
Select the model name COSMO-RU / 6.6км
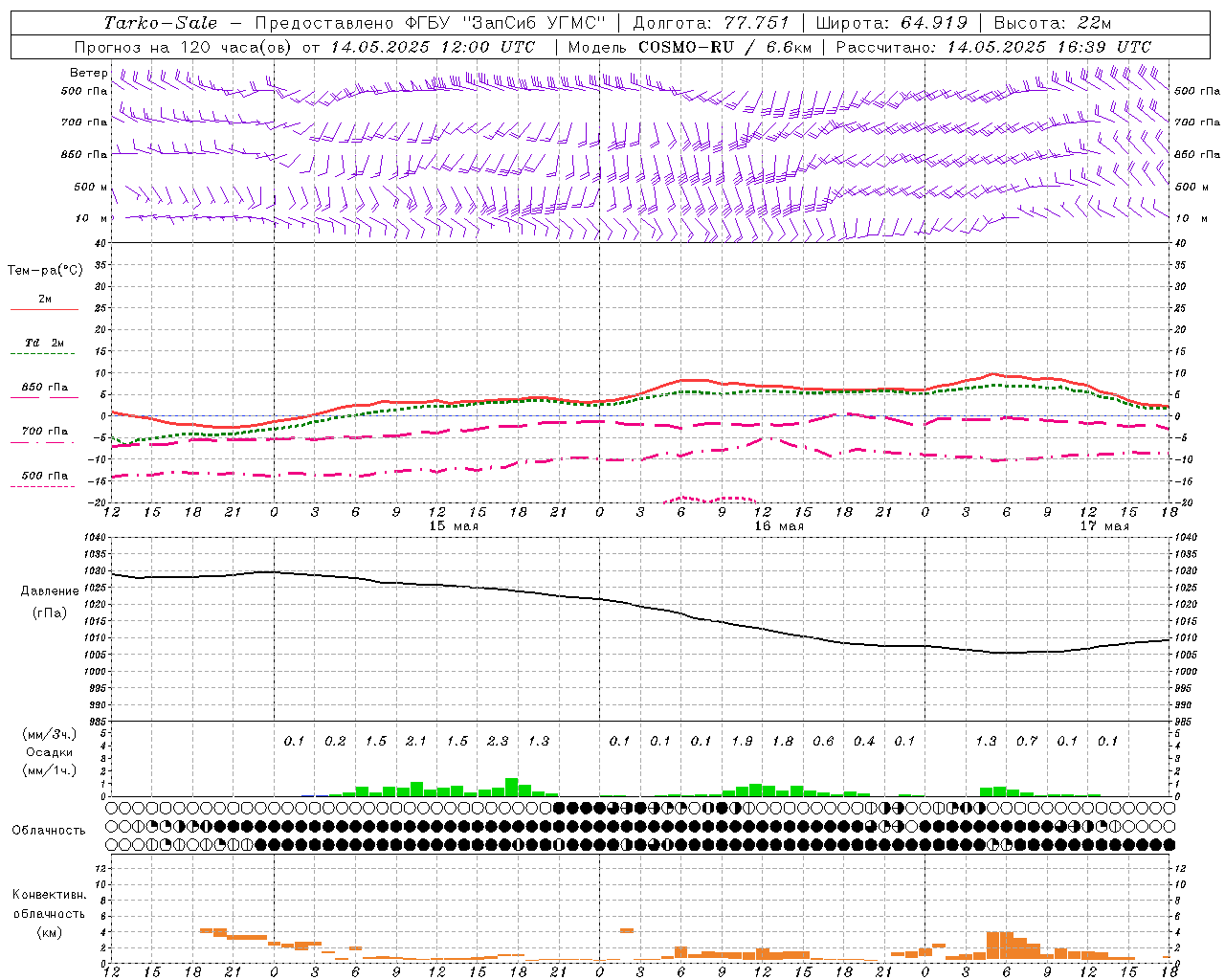(724, 47)
